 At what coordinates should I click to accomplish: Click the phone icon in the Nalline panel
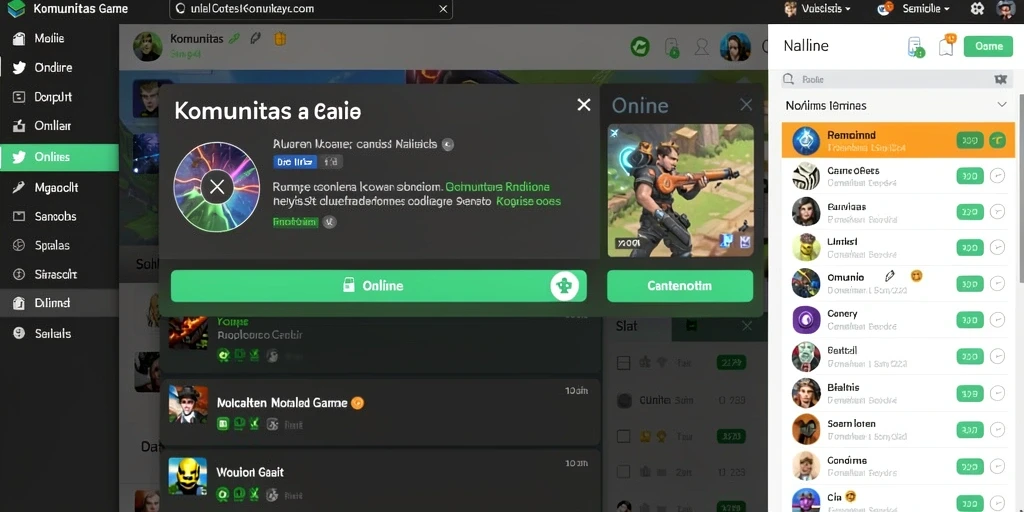(x=916, y=47)
